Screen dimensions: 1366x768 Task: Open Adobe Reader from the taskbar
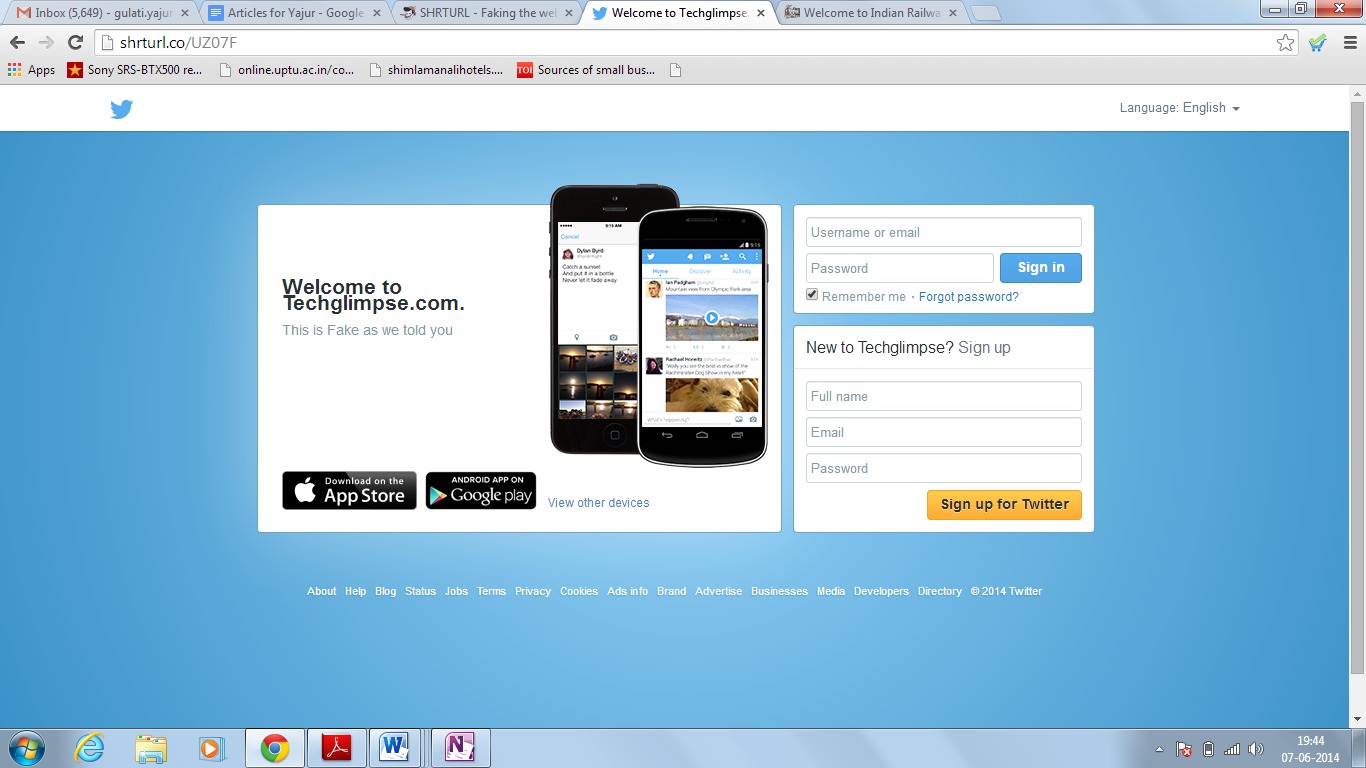tap(337, 748)
